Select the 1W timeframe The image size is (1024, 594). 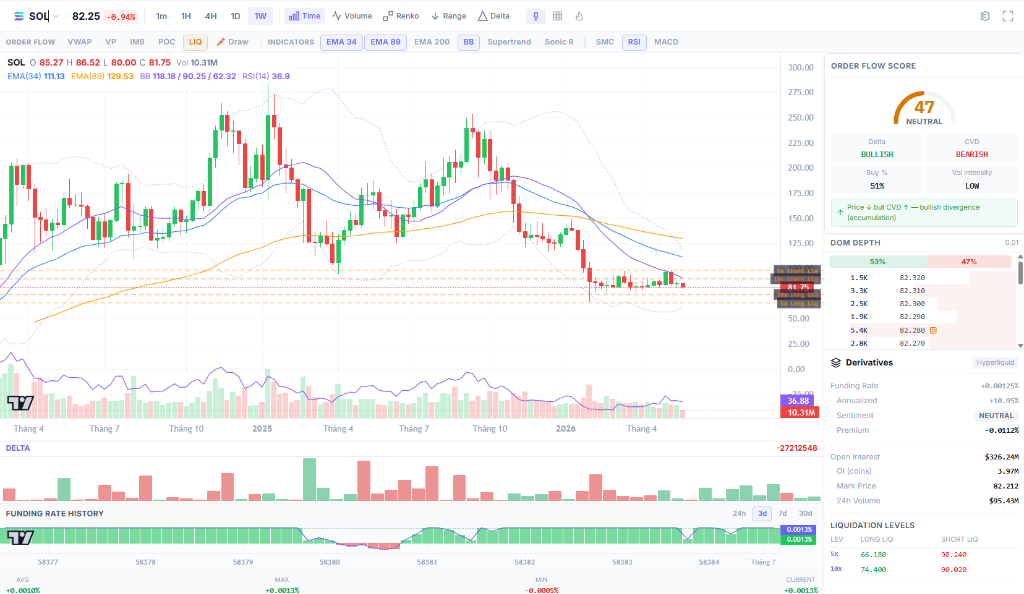[x=261, y=16]
